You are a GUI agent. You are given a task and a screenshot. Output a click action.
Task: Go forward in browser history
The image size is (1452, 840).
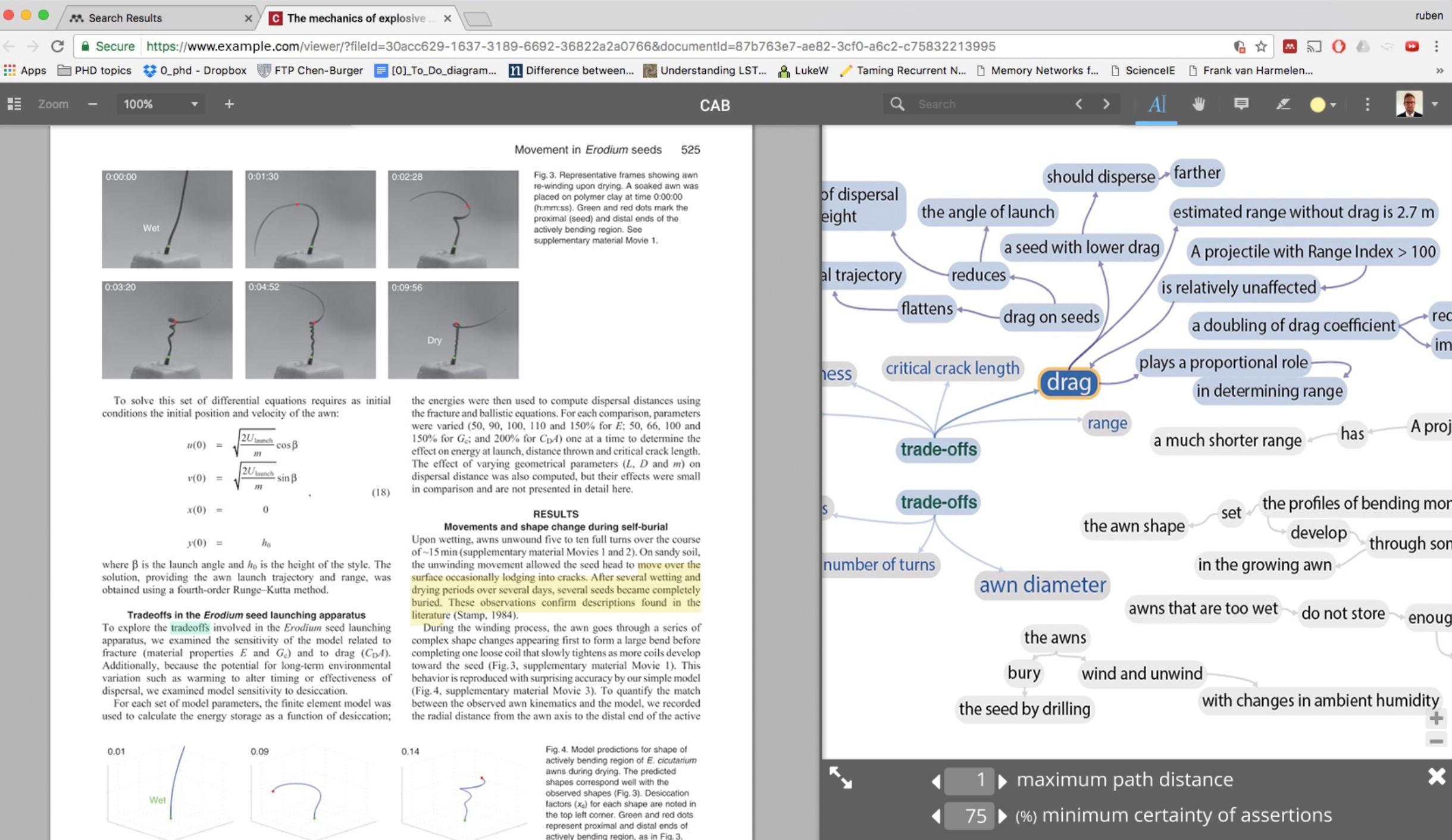pos(33,46)
